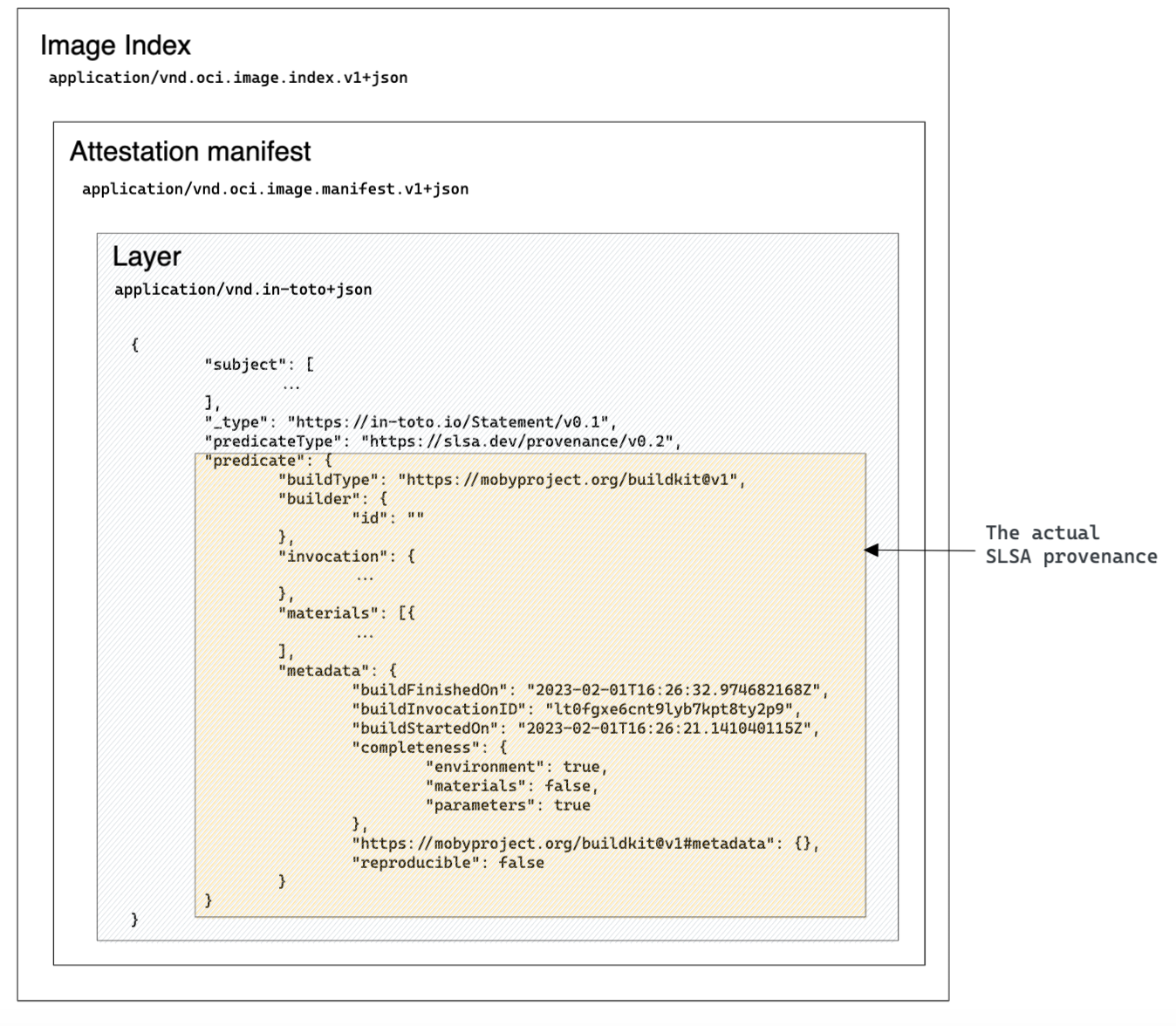Image resolution: width=1176 pixels, height=1026 pixels.
Task: Click the "reproducible": false line
Action: [448, 863]
